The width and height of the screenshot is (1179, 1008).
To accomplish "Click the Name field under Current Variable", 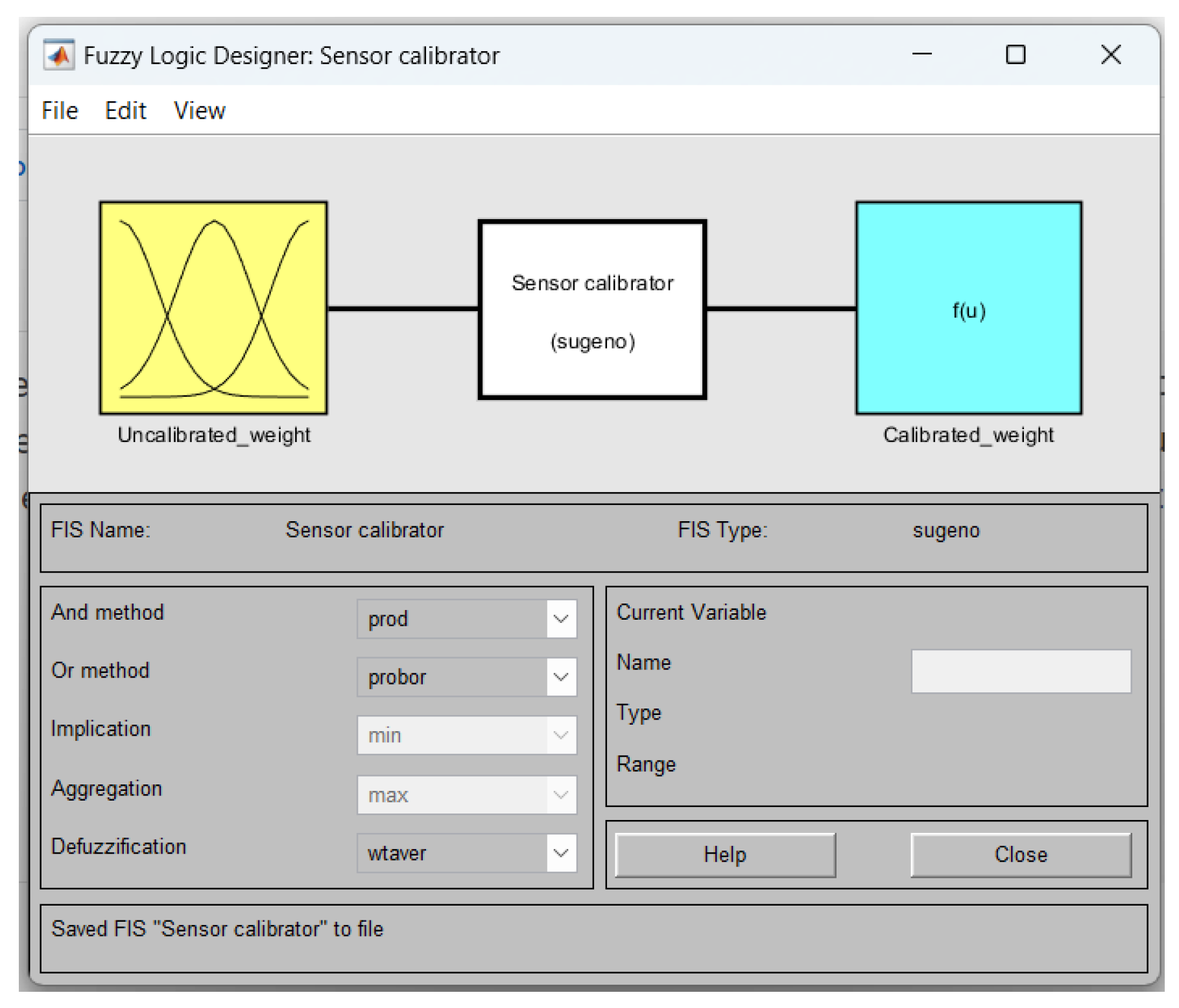I will pos(1020,671).
